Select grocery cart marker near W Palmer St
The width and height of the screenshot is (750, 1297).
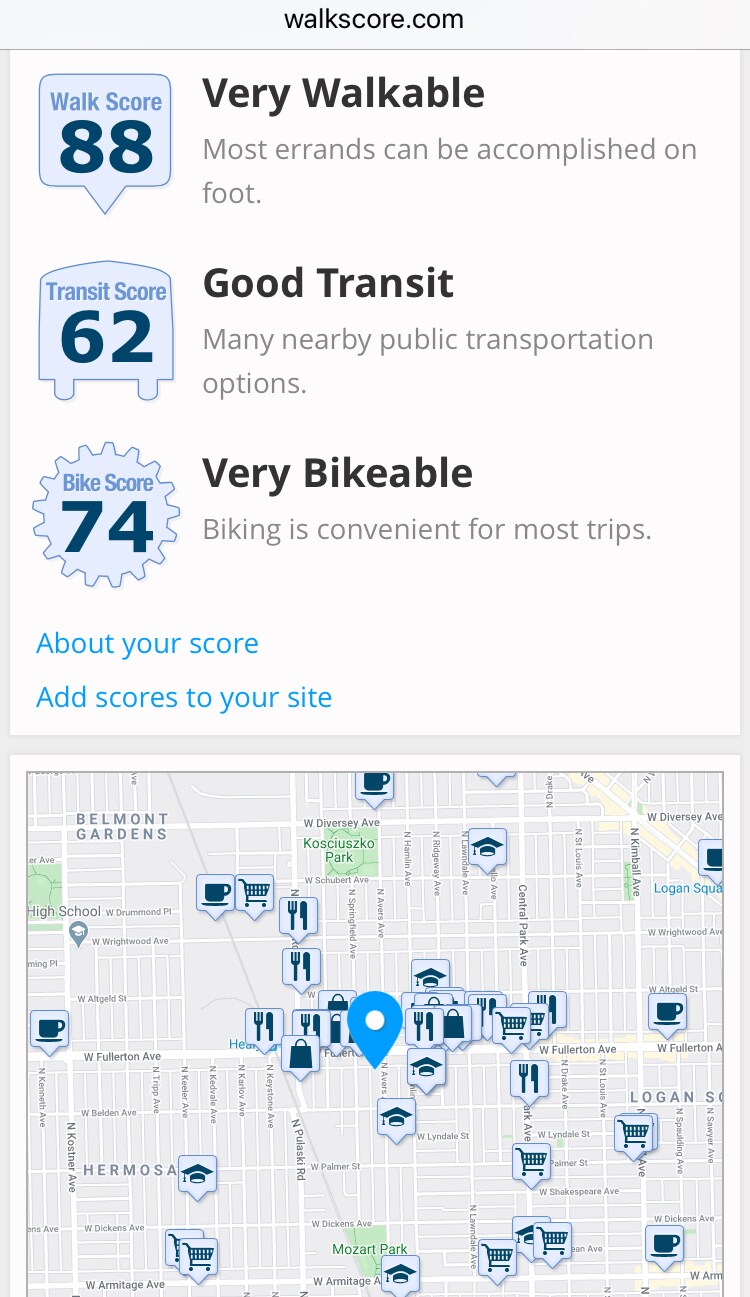click(x=531, y=1160)
